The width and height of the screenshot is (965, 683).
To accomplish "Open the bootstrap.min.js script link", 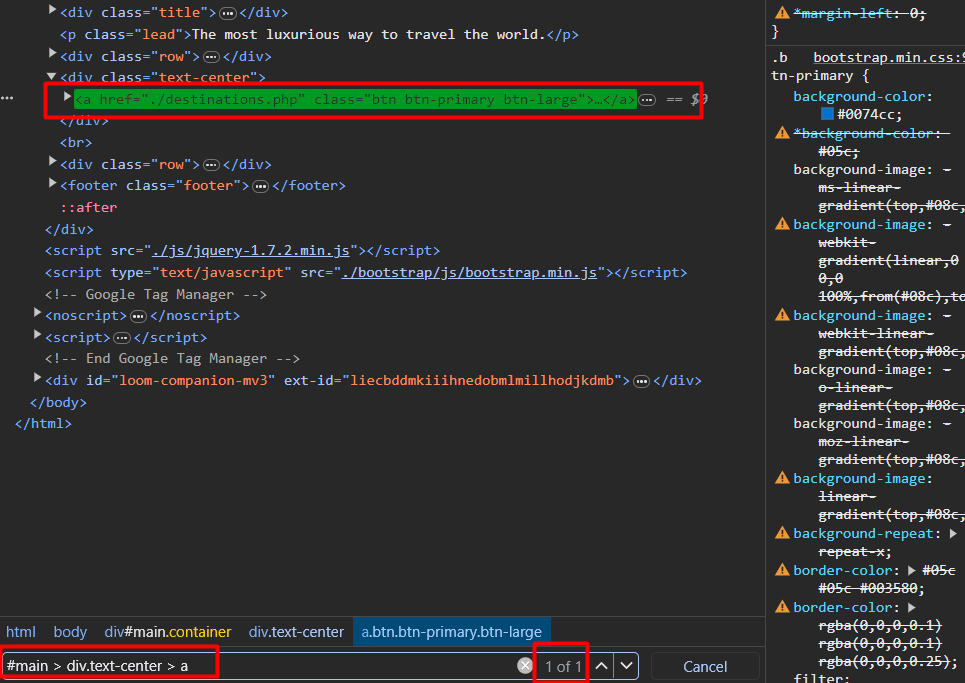I will coord(469,273).
